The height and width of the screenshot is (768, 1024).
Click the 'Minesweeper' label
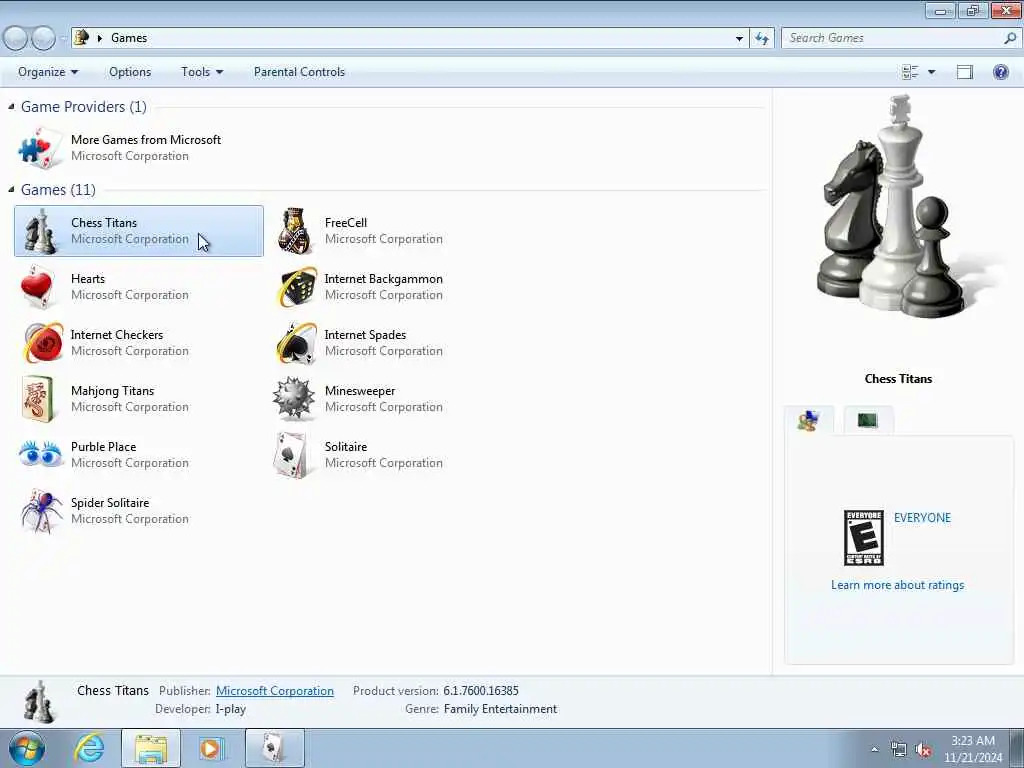(360, 391)
